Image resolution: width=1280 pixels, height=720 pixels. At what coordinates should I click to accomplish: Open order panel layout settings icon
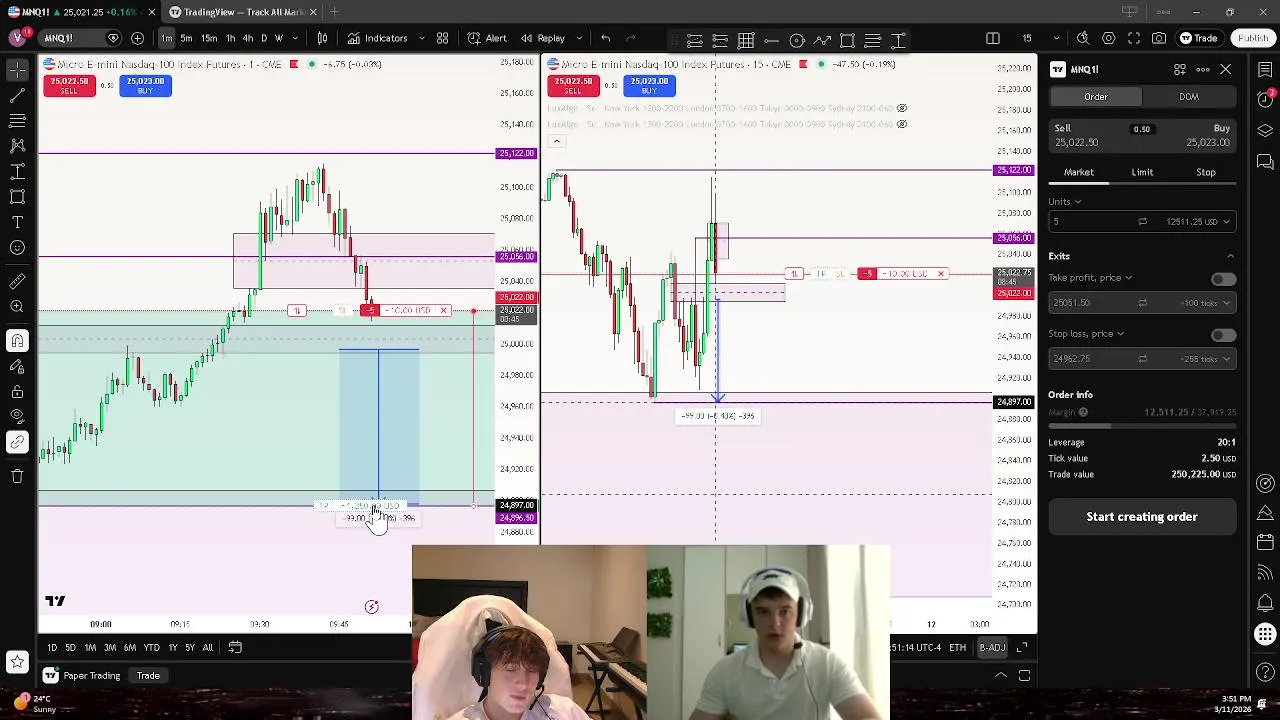coord(1180,69)
